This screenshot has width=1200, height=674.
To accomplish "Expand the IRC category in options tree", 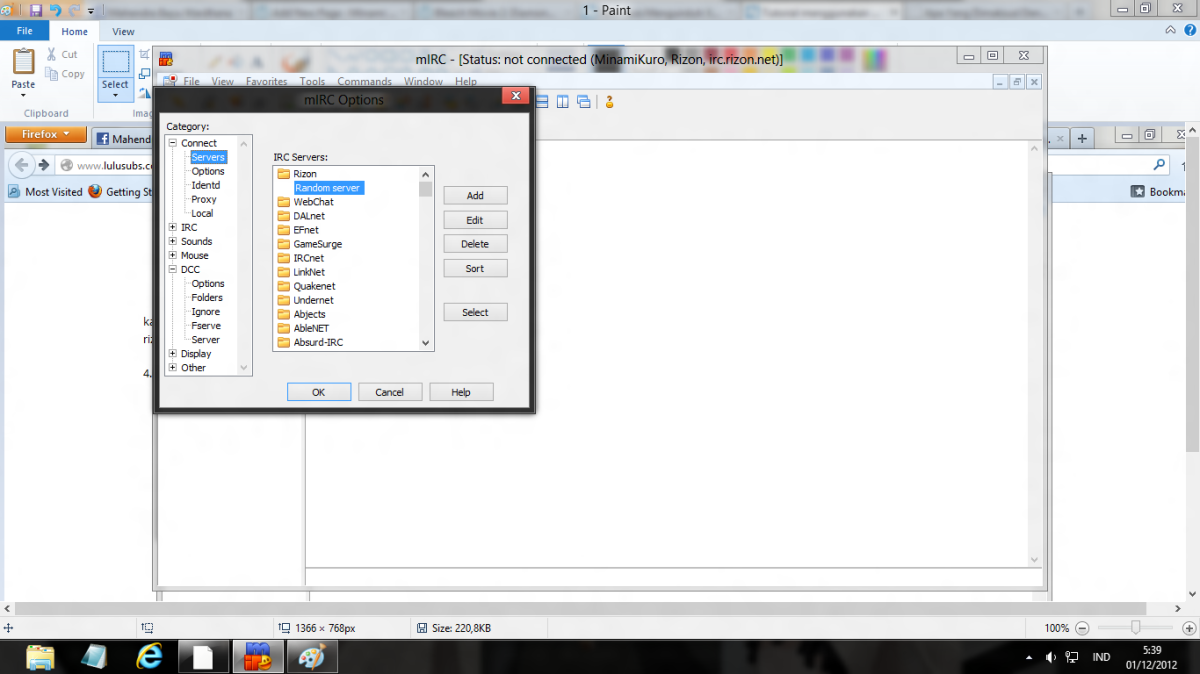I will coord(173,227).
